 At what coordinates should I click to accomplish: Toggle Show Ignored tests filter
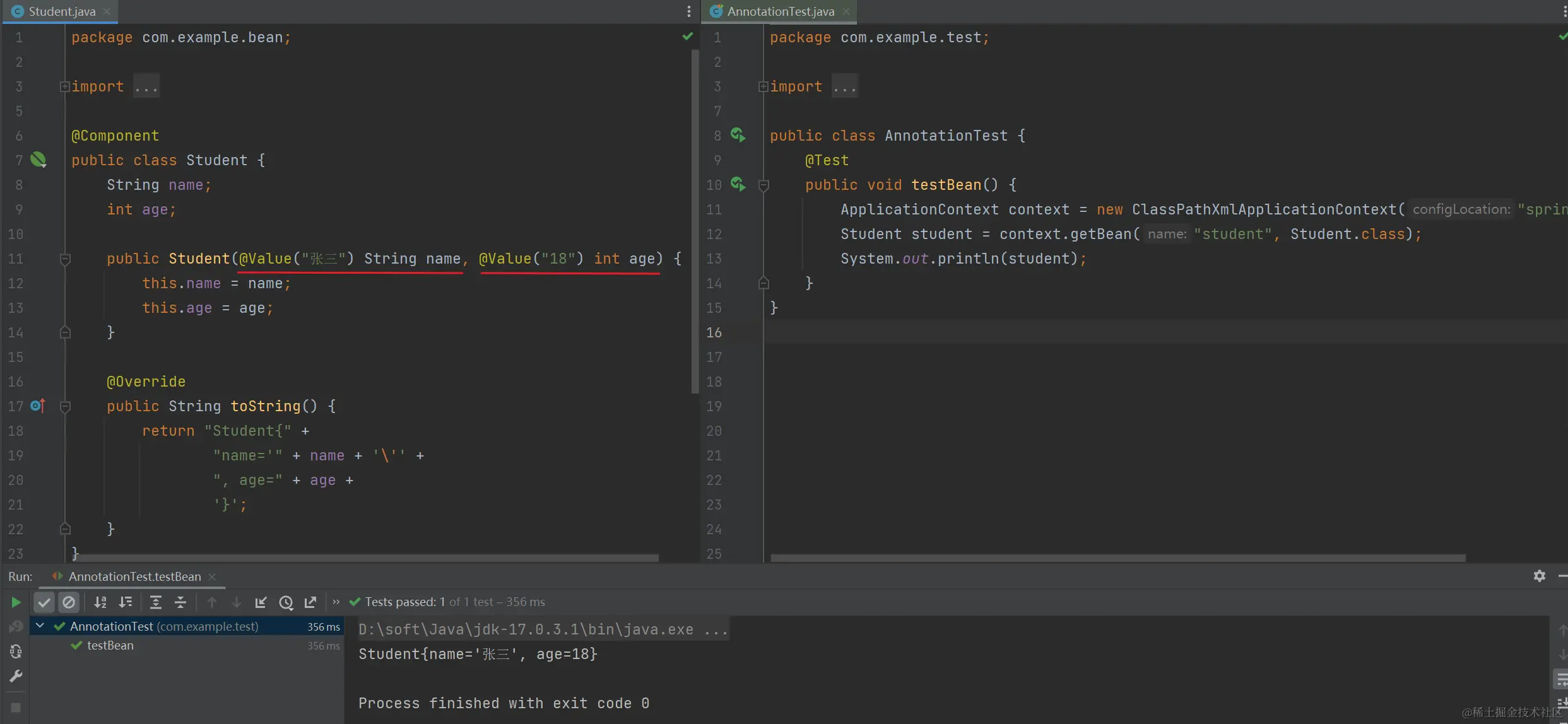pos(69,602)
